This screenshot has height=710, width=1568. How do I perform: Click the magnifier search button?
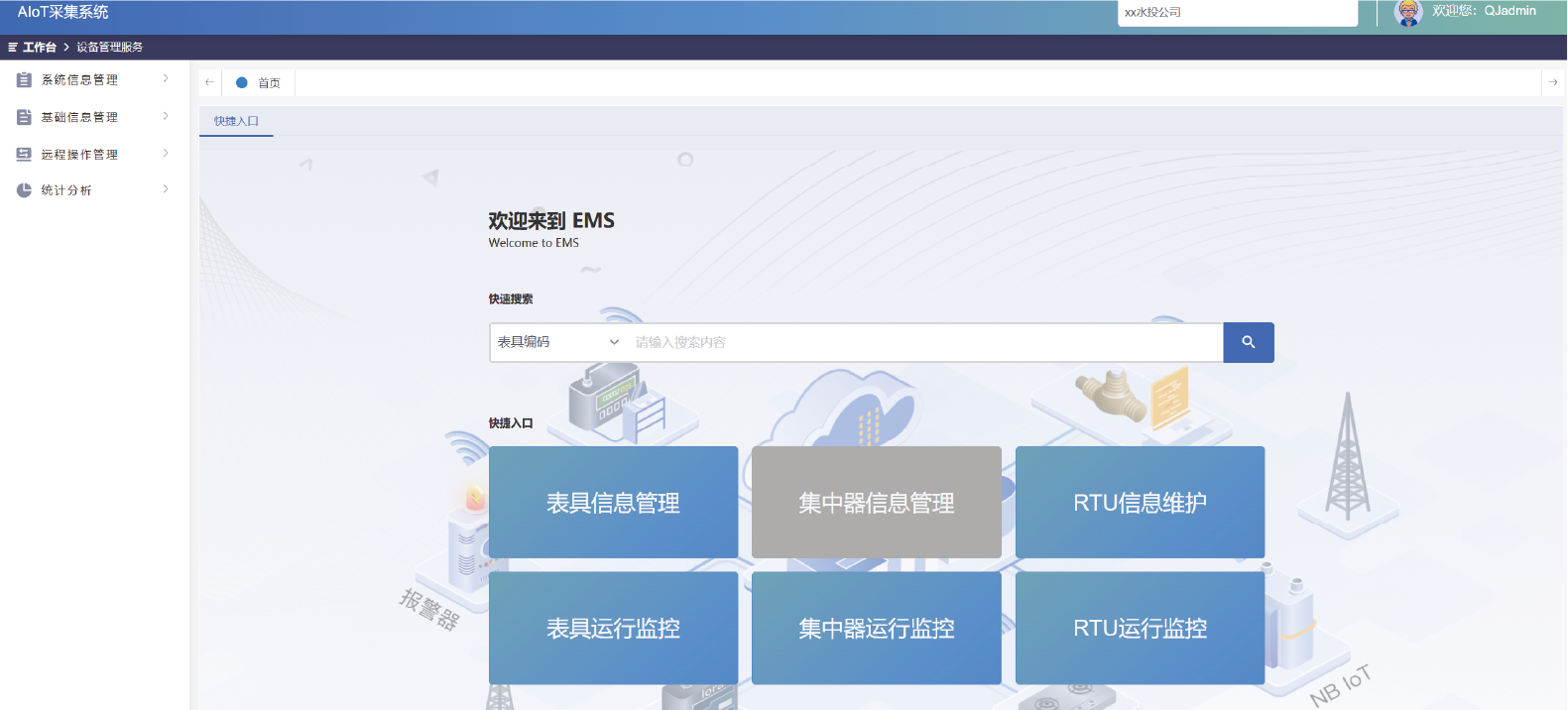(1248, 342)
